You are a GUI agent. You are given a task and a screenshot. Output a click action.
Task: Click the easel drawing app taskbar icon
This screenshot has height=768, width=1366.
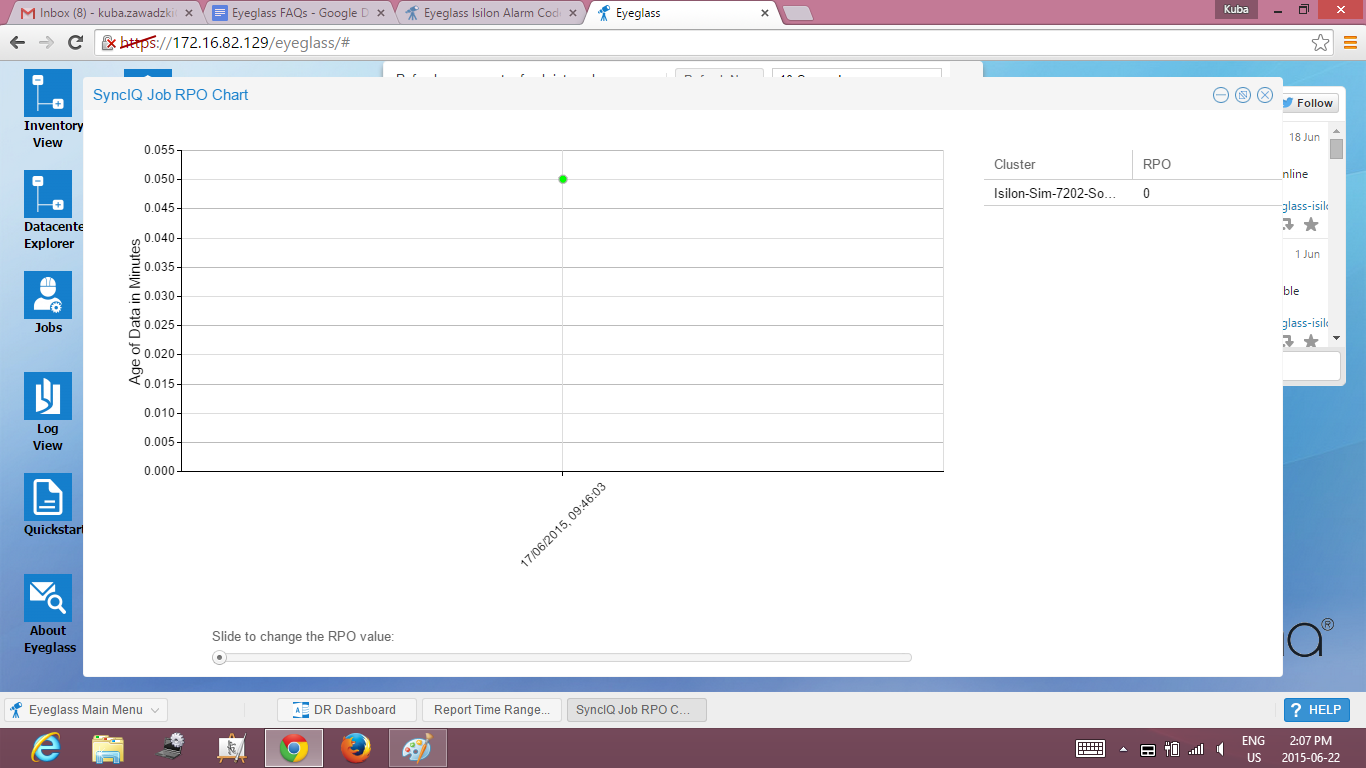click(x=232, y=748)
